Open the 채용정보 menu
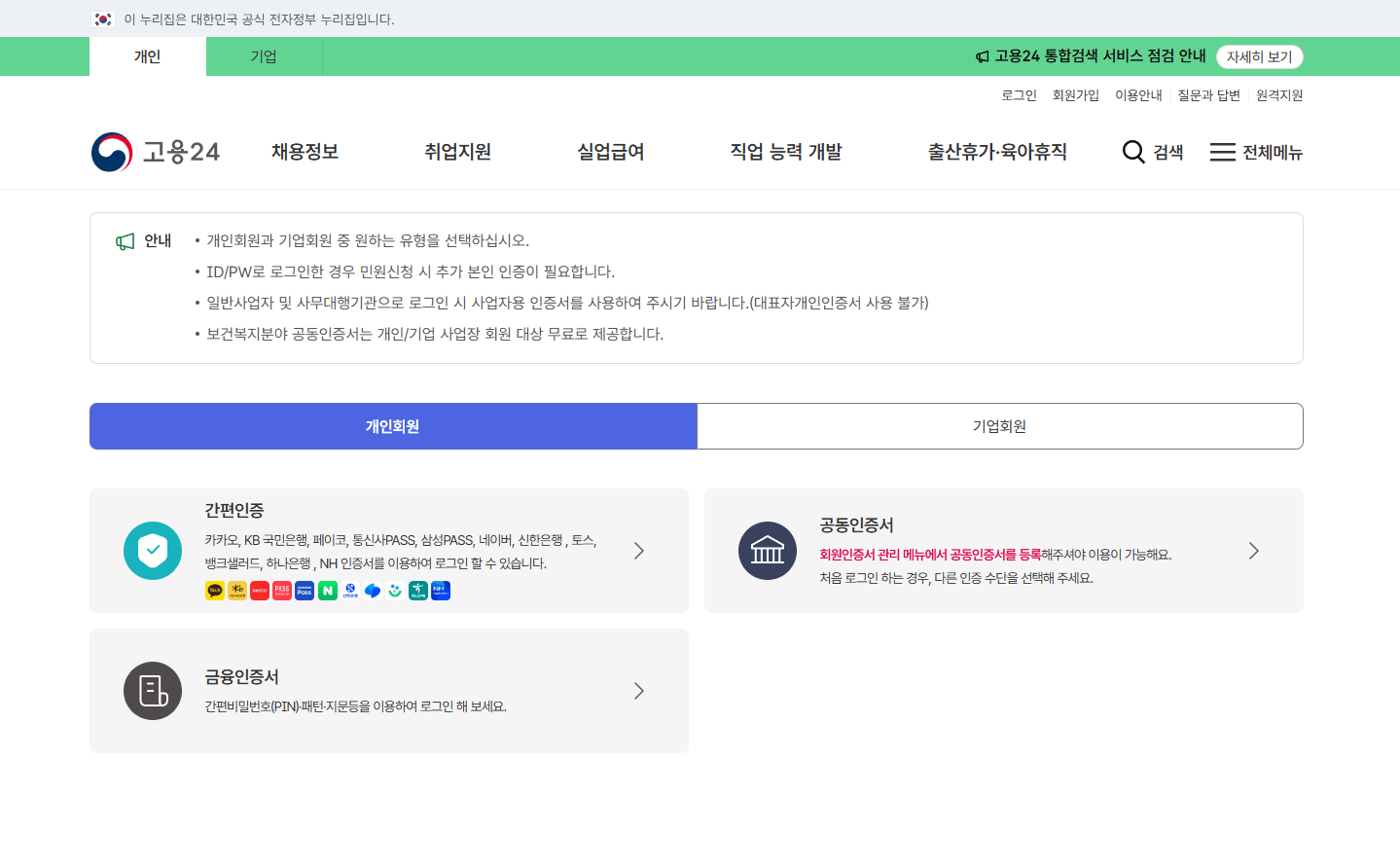 tap(304, 152)
